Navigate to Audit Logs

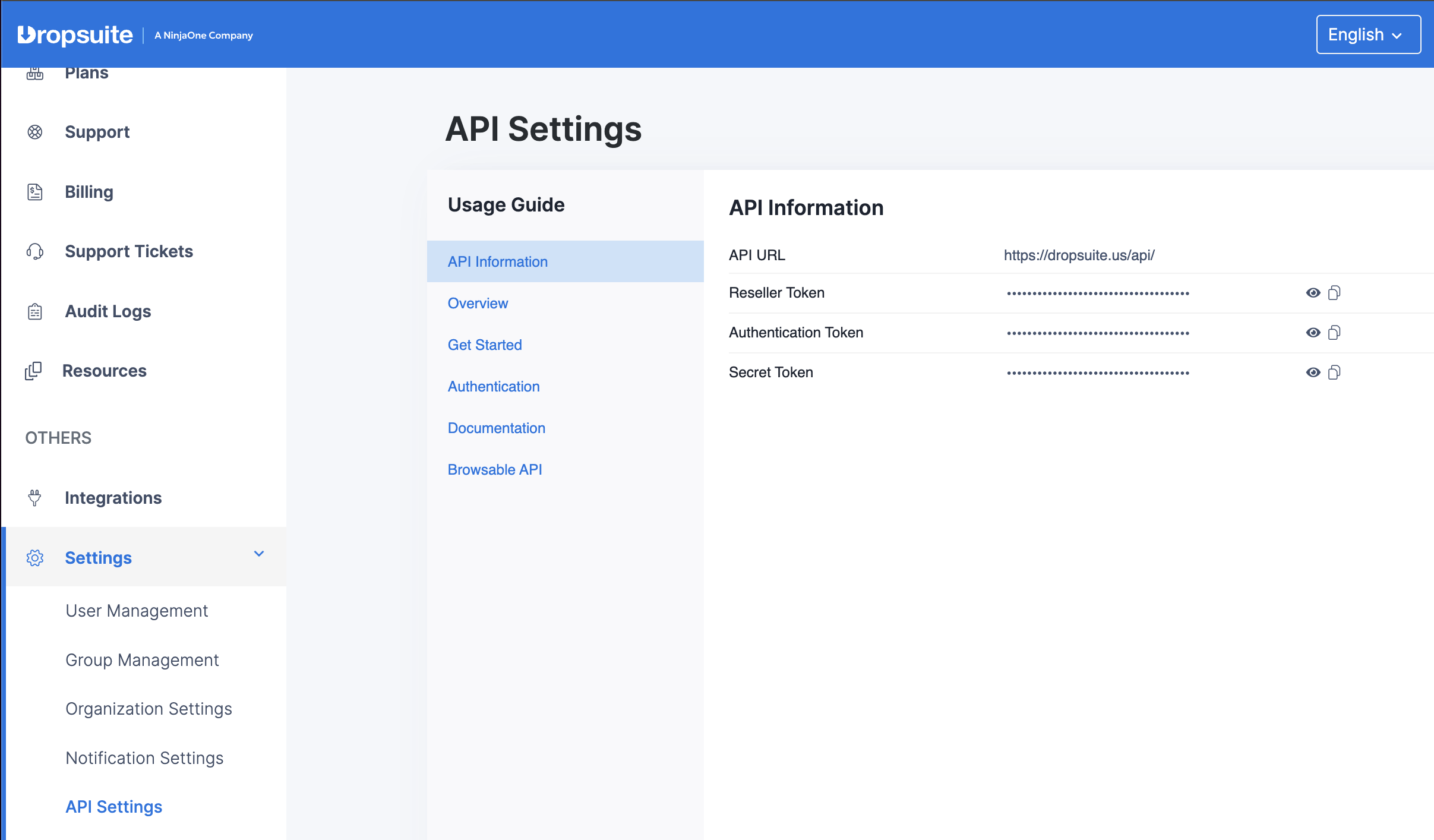108,311
